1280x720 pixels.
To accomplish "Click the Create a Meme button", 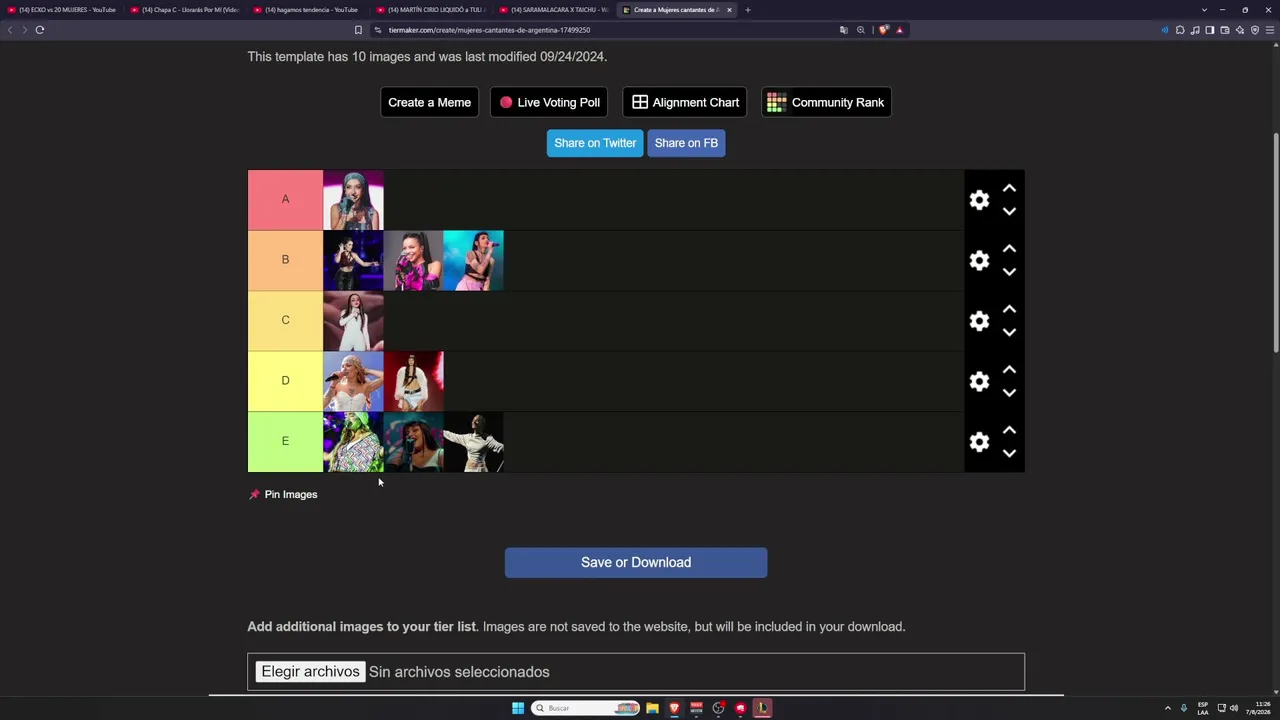I will (x=429, y=102).
